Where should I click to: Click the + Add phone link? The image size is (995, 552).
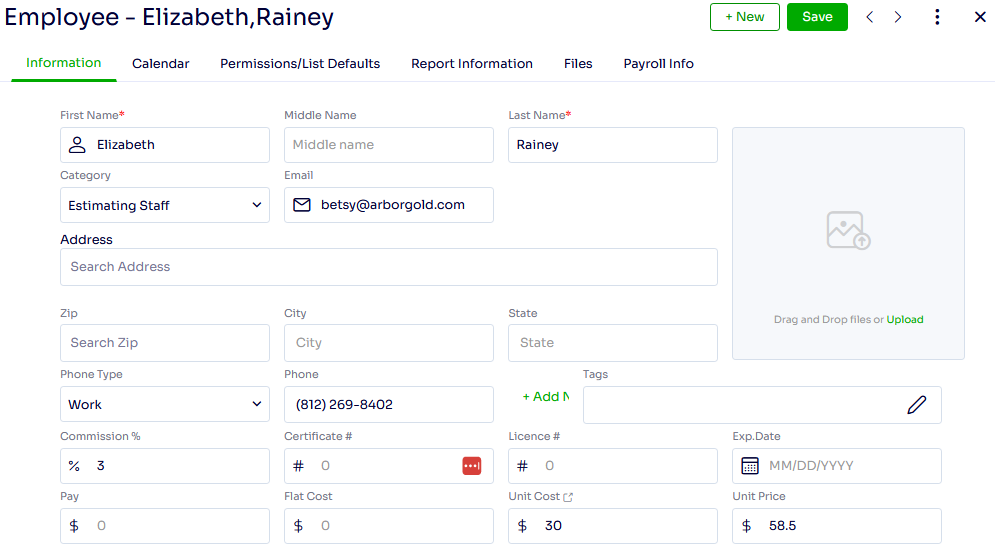click(x=546, y=397)
